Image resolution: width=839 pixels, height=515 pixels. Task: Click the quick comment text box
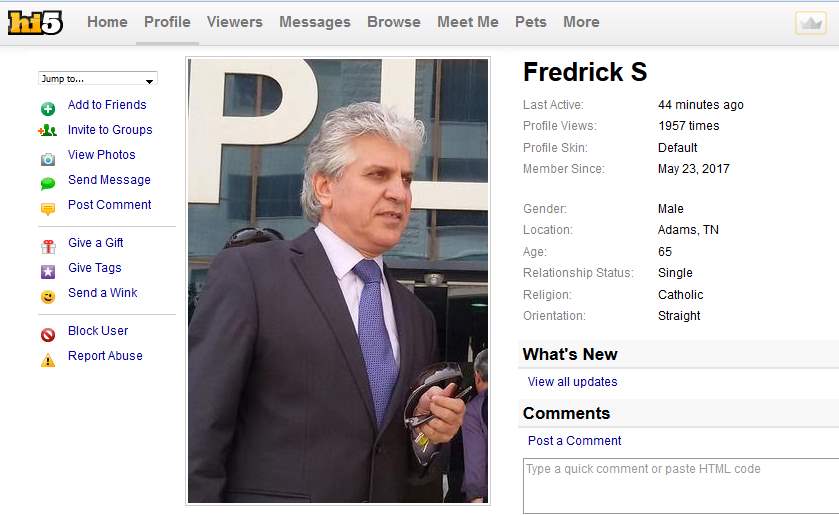pos(681,486)
